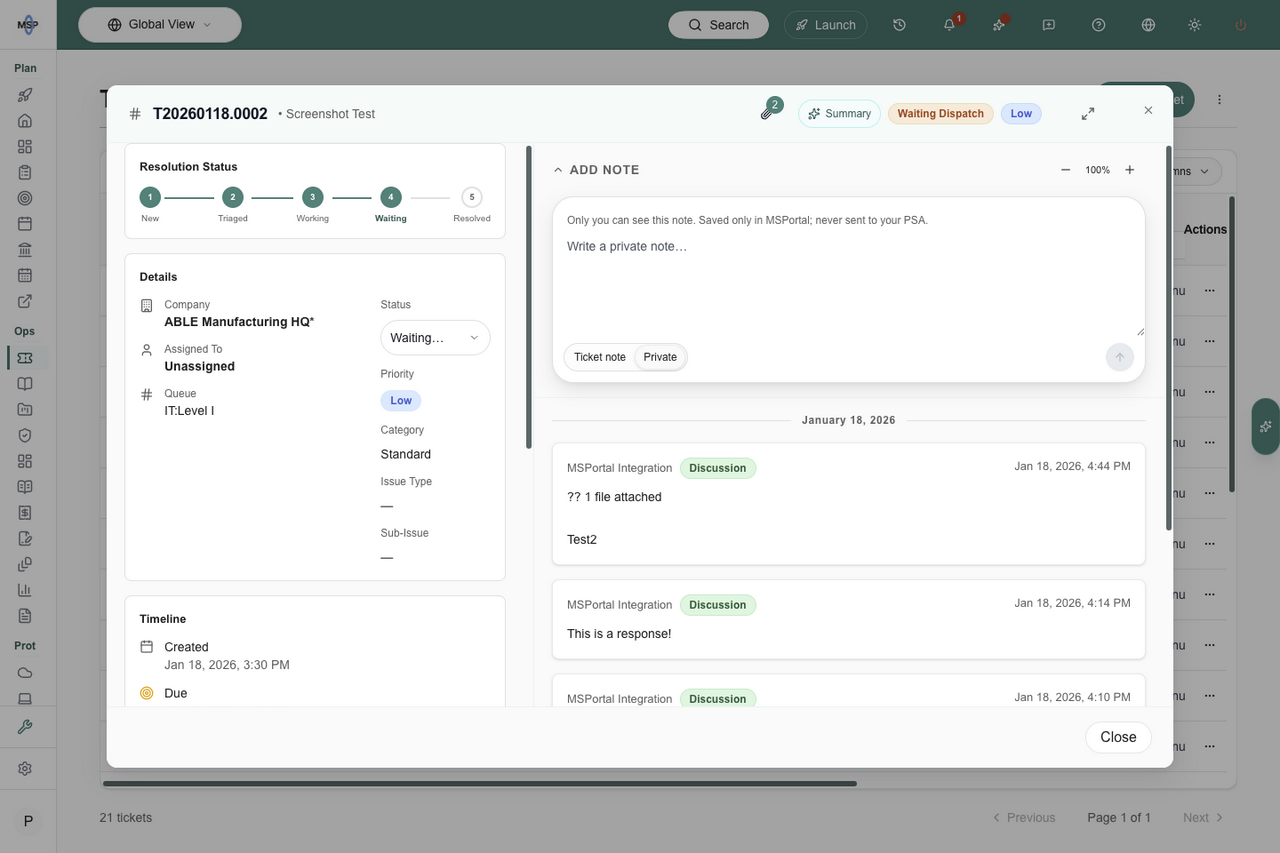This screenshot has height=853, width=1280.
Task: Expand the ticket modal to full screen
Action: click(x=1088, y=114)
